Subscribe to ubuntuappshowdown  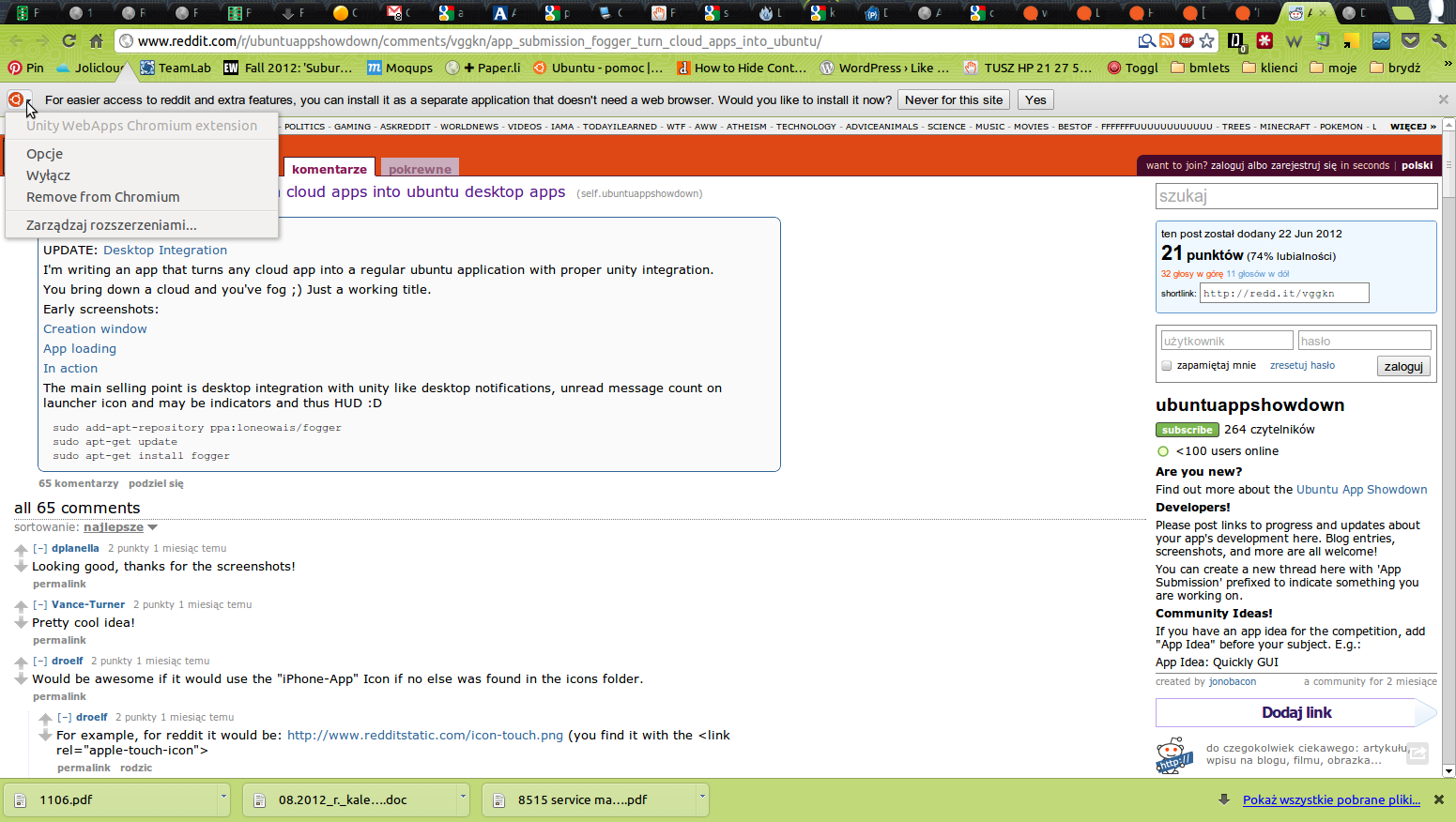coord(1188,430)
